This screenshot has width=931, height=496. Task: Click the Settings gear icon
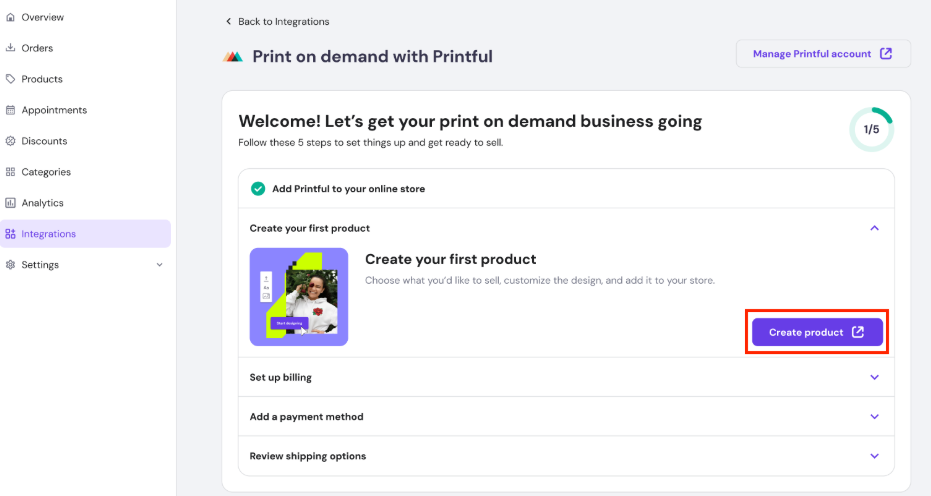[10, 265]
